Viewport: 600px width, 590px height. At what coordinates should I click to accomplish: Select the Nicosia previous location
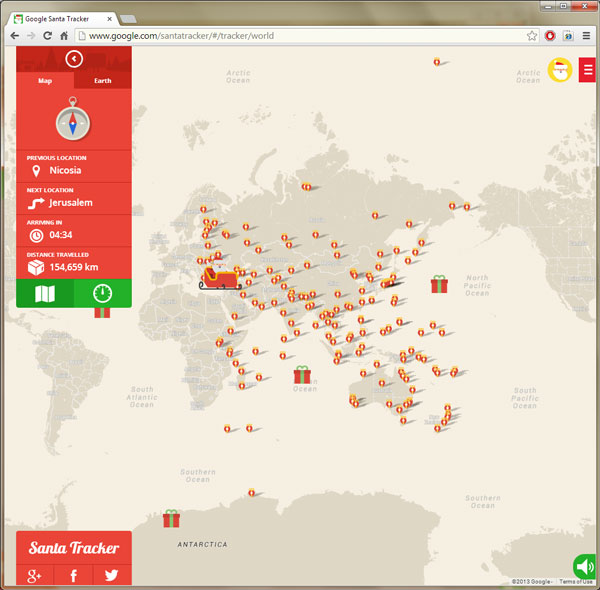coord(65,170)
